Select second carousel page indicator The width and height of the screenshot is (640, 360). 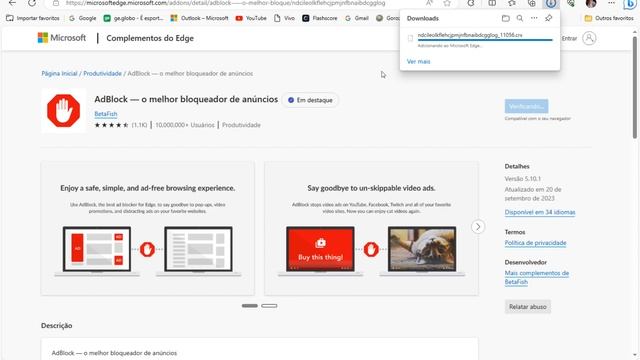(x=269, y=306)
